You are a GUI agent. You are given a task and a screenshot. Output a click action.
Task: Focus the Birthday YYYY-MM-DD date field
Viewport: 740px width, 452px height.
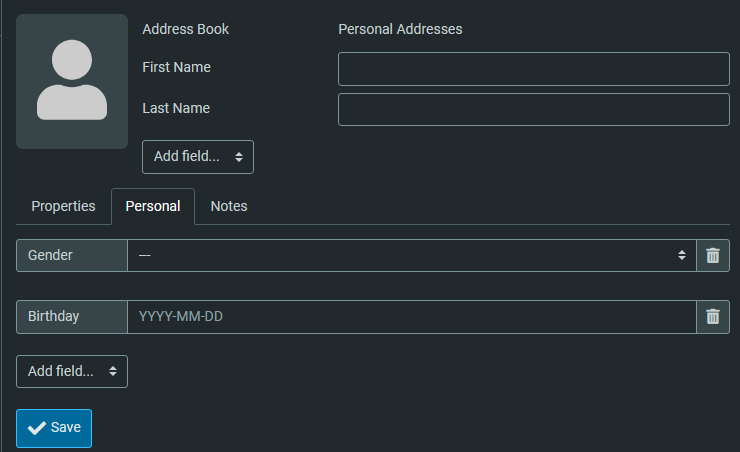411,316
